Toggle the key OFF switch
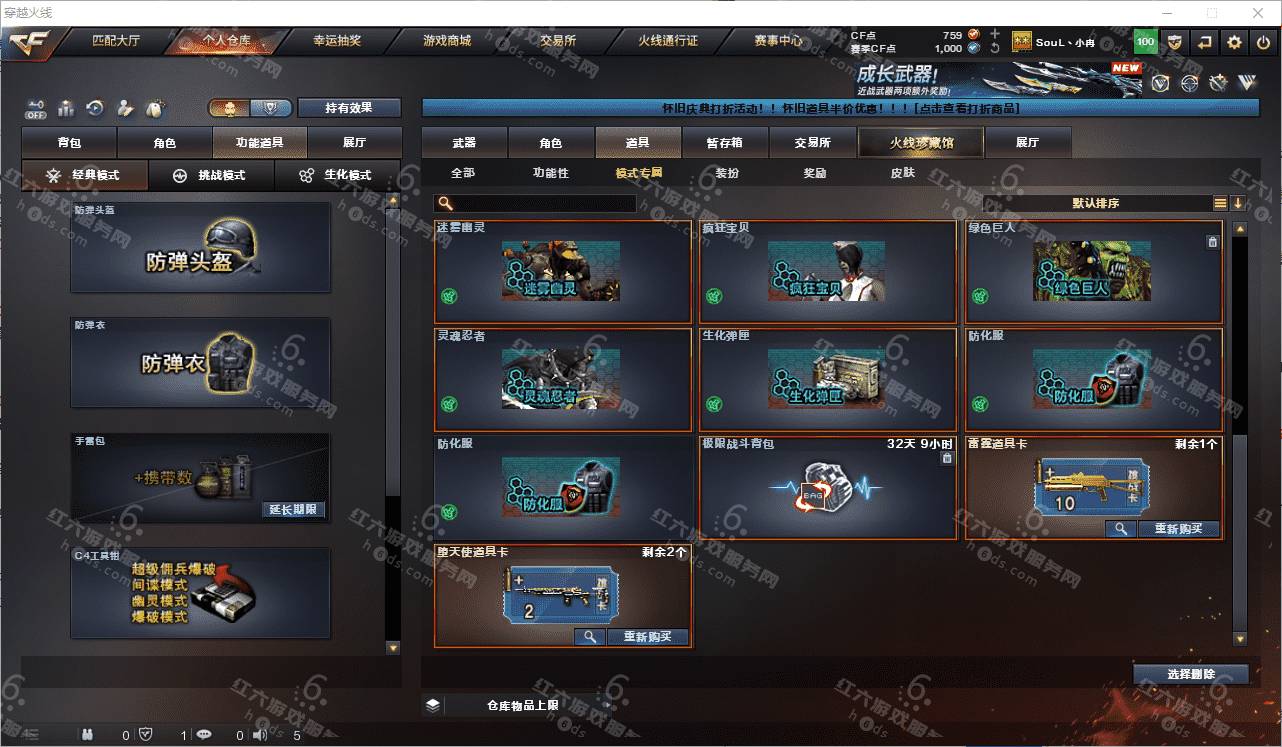1282x747 pixels. 36,107
